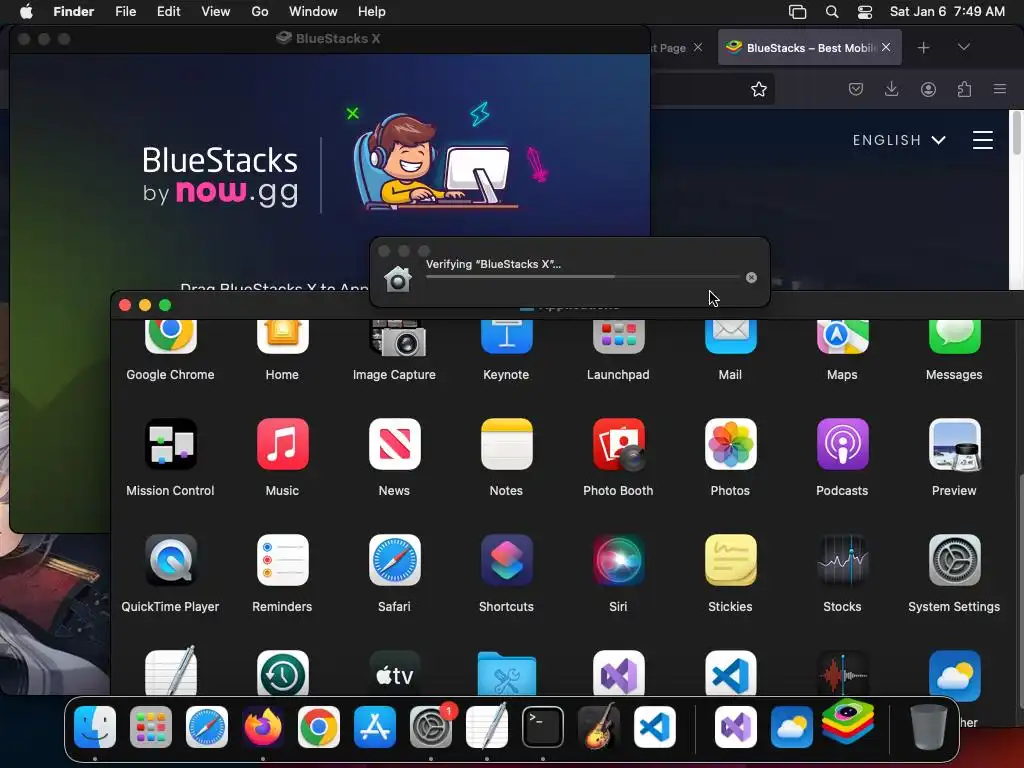Open the Help menu
Image resolution: width=1024 pixels, height=768 pixels.
click(x=372, y=12)
